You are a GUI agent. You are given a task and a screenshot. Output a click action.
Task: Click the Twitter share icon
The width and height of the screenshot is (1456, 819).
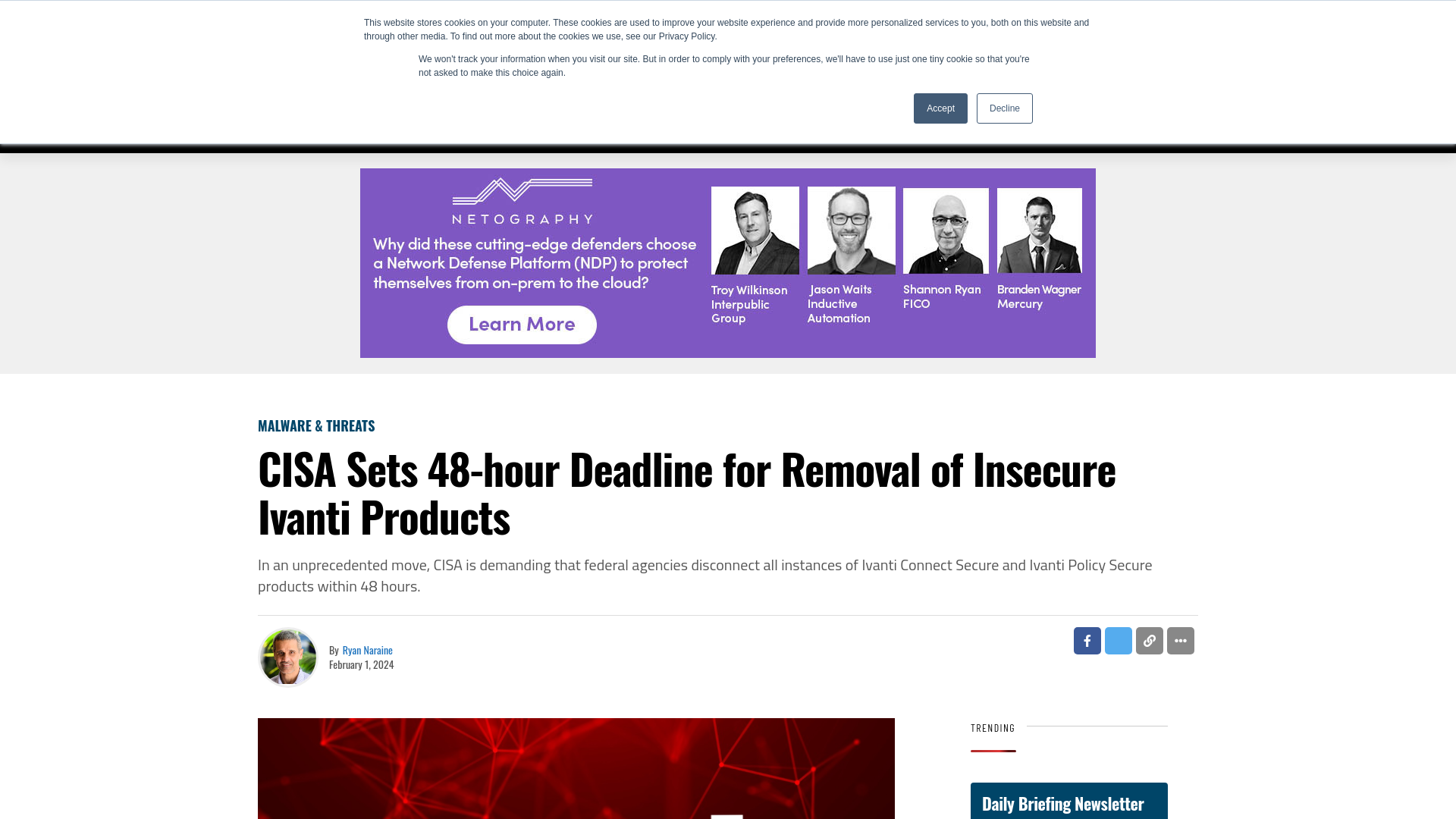click(x=1118, y=640)
